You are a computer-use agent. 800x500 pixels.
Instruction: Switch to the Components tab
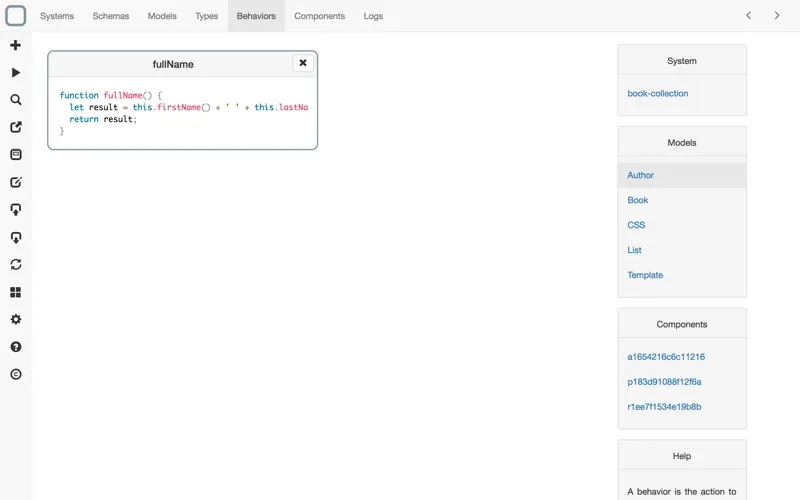click(x=319, y=16)
